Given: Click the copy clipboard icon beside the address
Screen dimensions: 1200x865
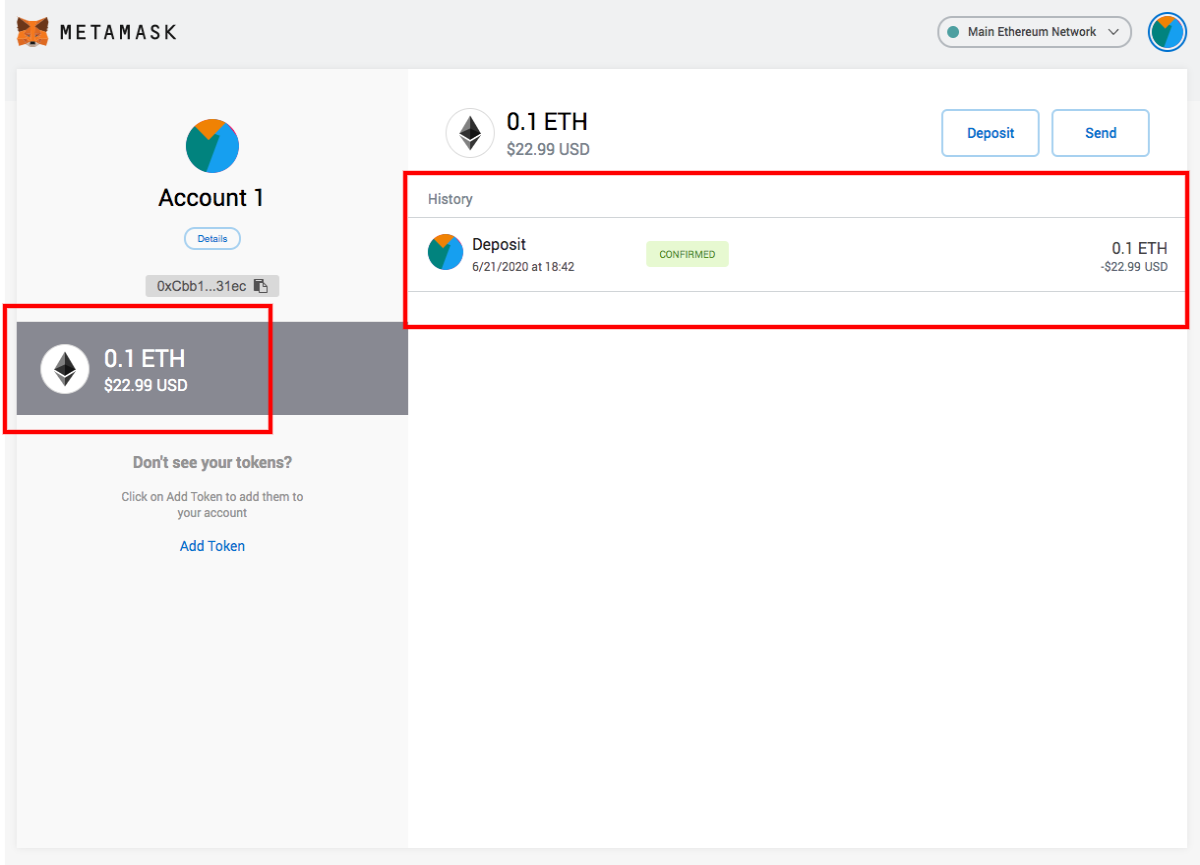Looking at the screenshot, I should tap(260, 286).
